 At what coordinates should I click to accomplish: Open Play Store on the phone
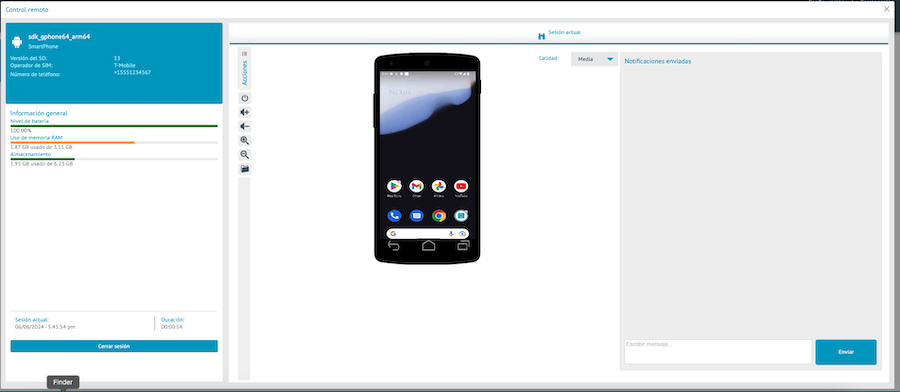[394, 186]
